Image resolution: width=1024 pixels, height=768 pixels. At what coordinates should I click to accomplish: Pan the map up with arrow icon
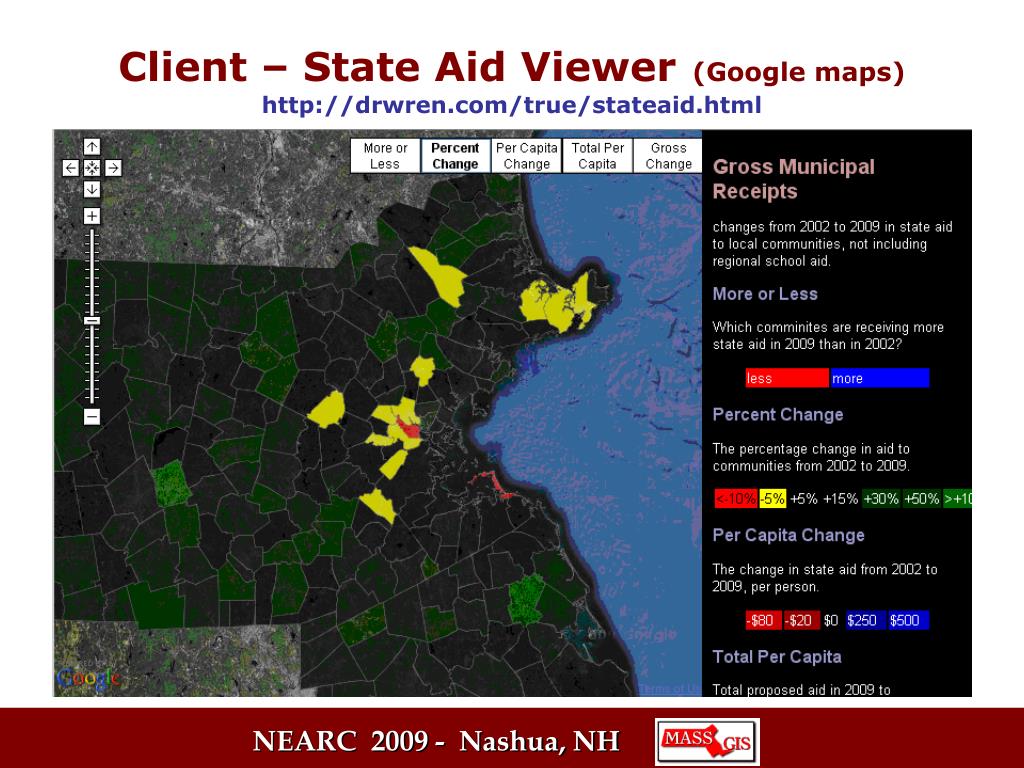pyautogui.click(x=91, y=146)
